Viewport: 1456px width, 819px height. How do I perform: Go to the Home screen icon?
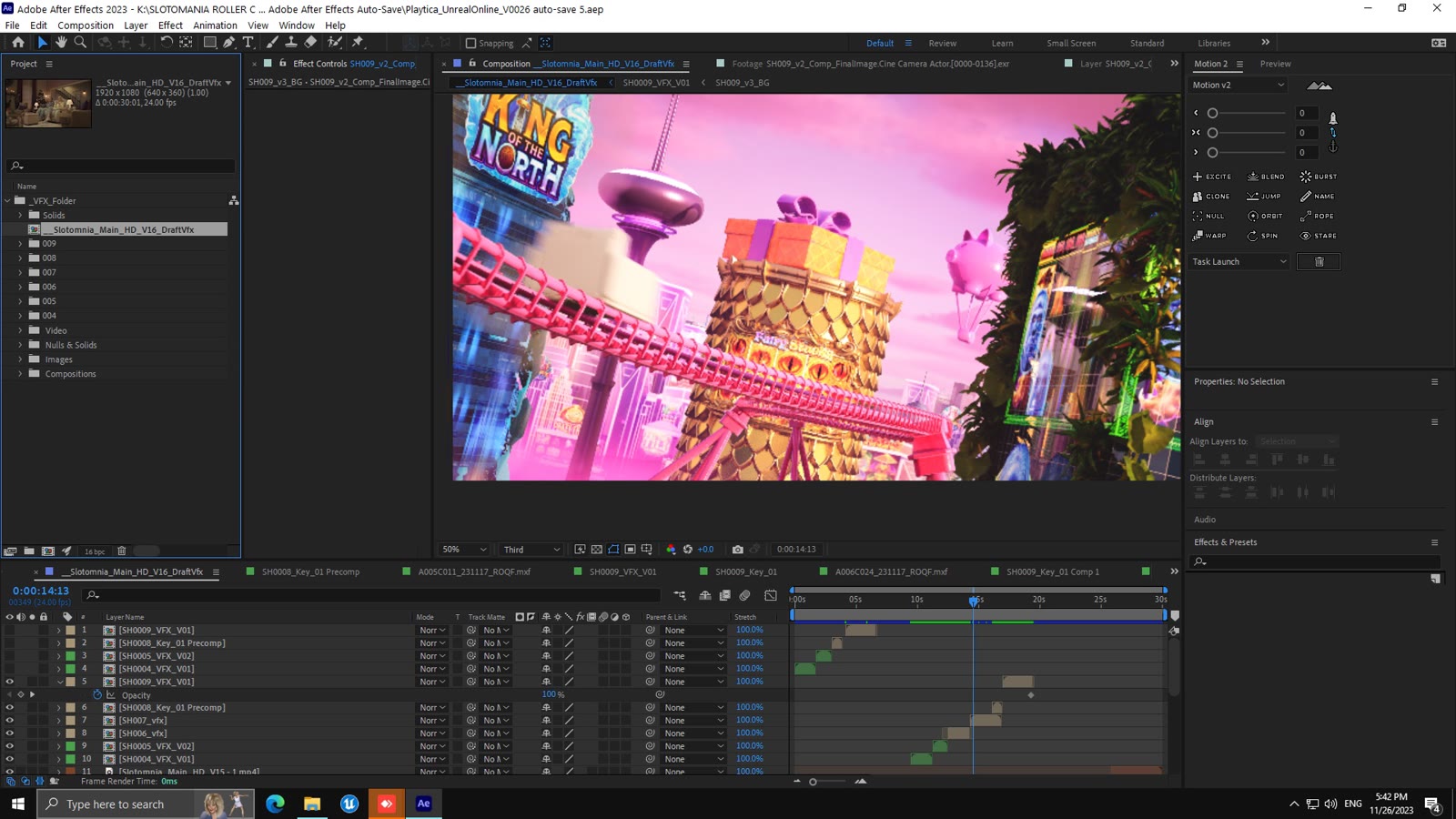pyautogui.click(x=18, y=43)
